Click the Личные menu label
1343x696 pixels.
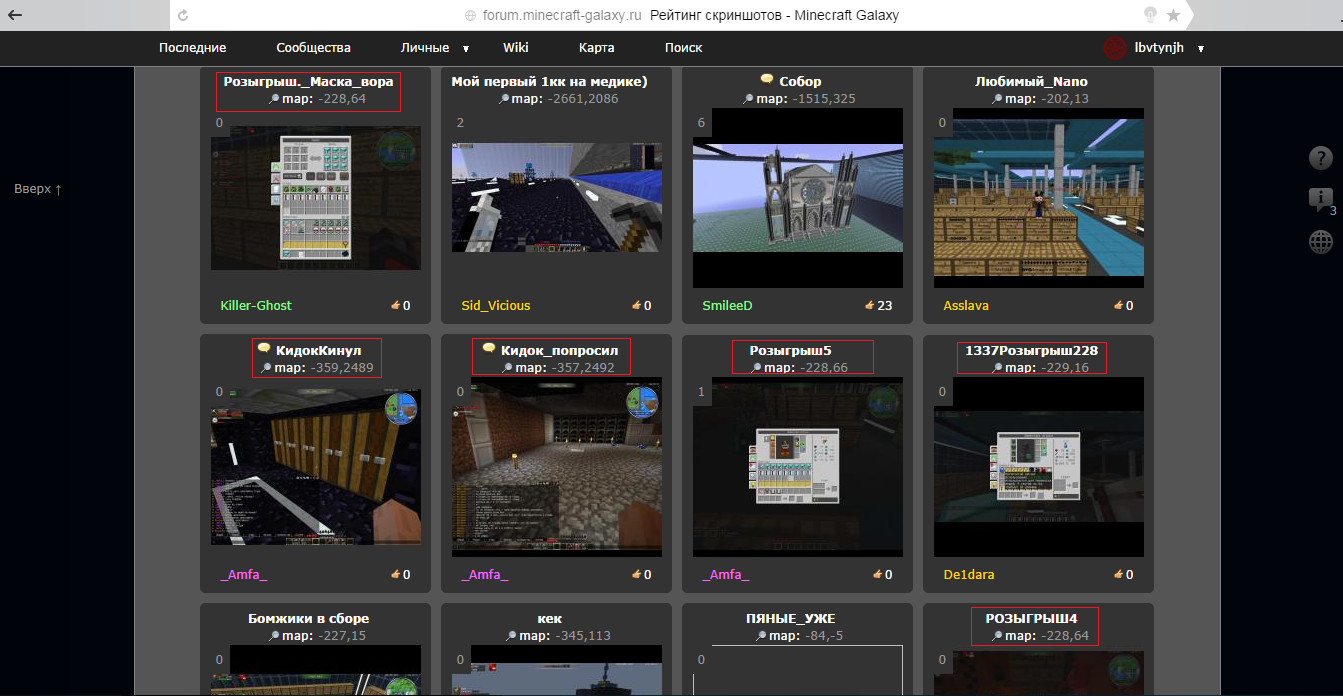[425, 48]
